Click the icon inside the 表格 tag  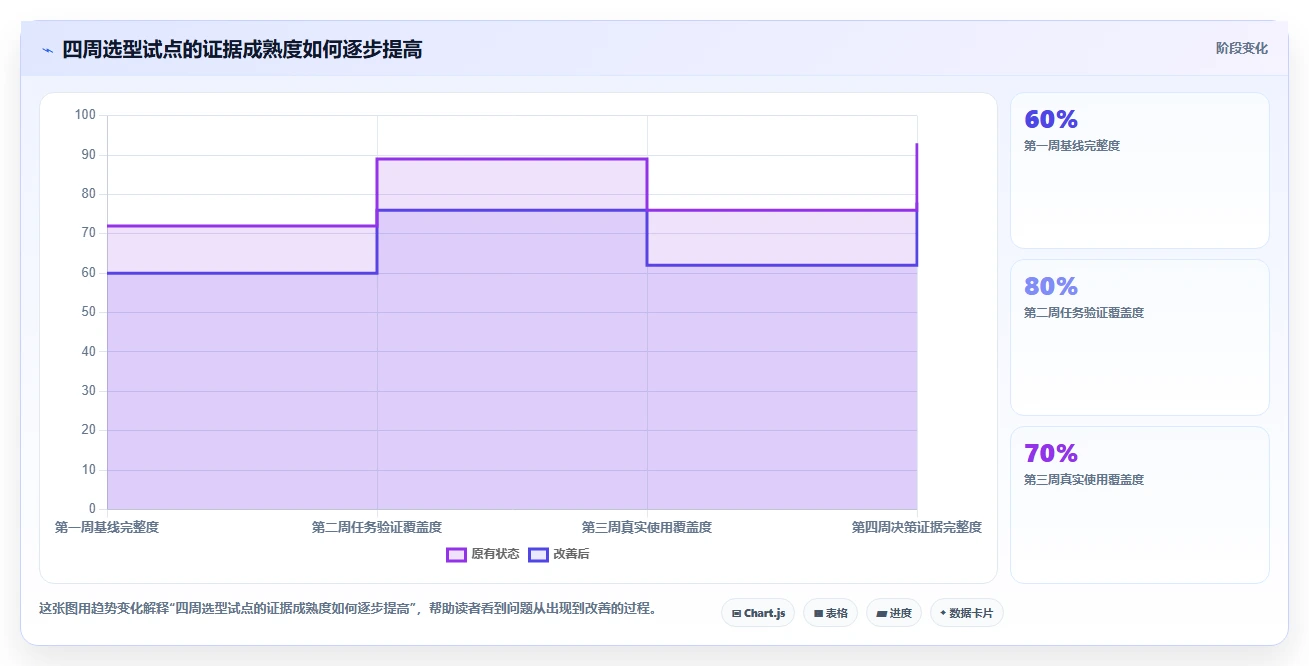(x=818, y=613)
